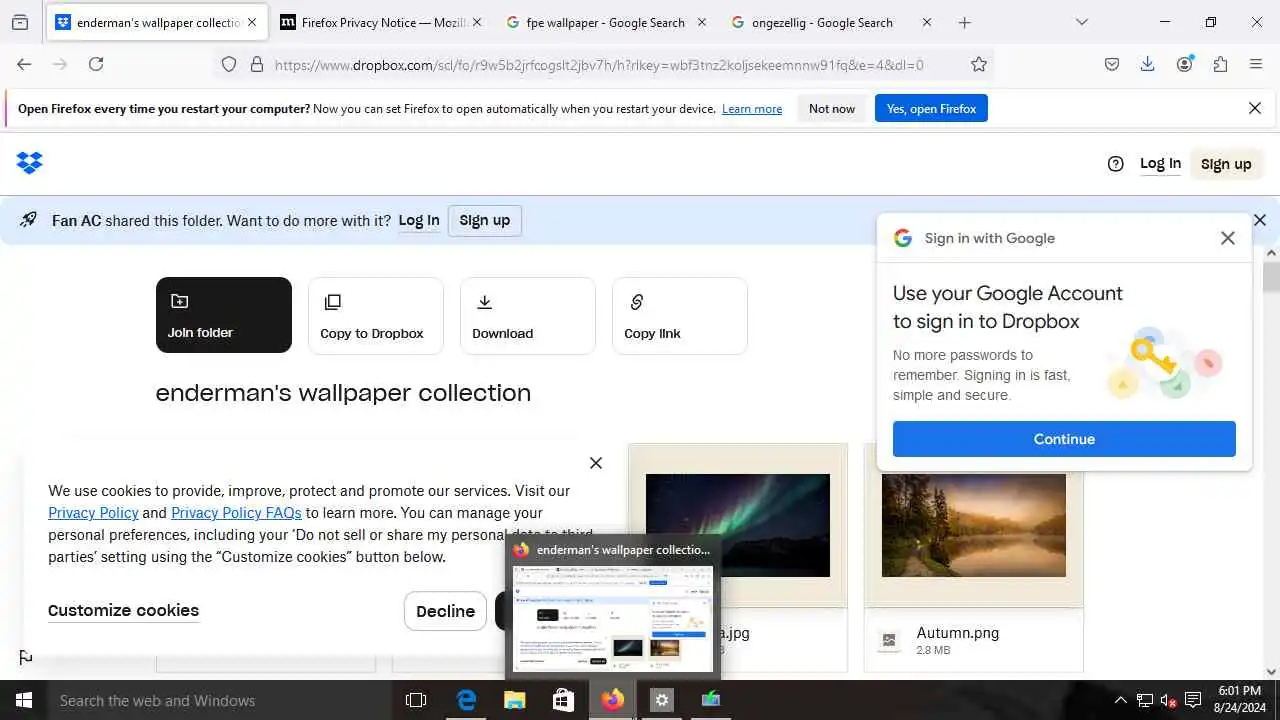Click the Dropbox logo
This screenshot has height=720, width=1280.
coord(30,163)
